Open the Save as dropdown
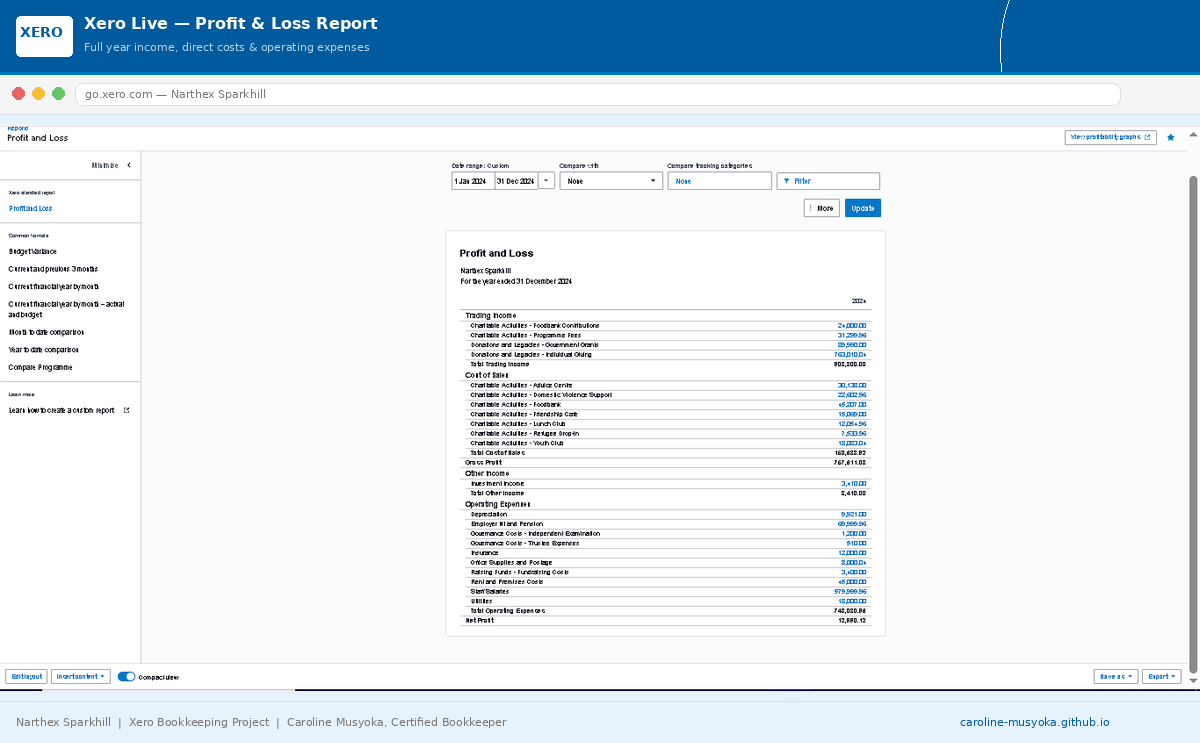 [1116, 677]
